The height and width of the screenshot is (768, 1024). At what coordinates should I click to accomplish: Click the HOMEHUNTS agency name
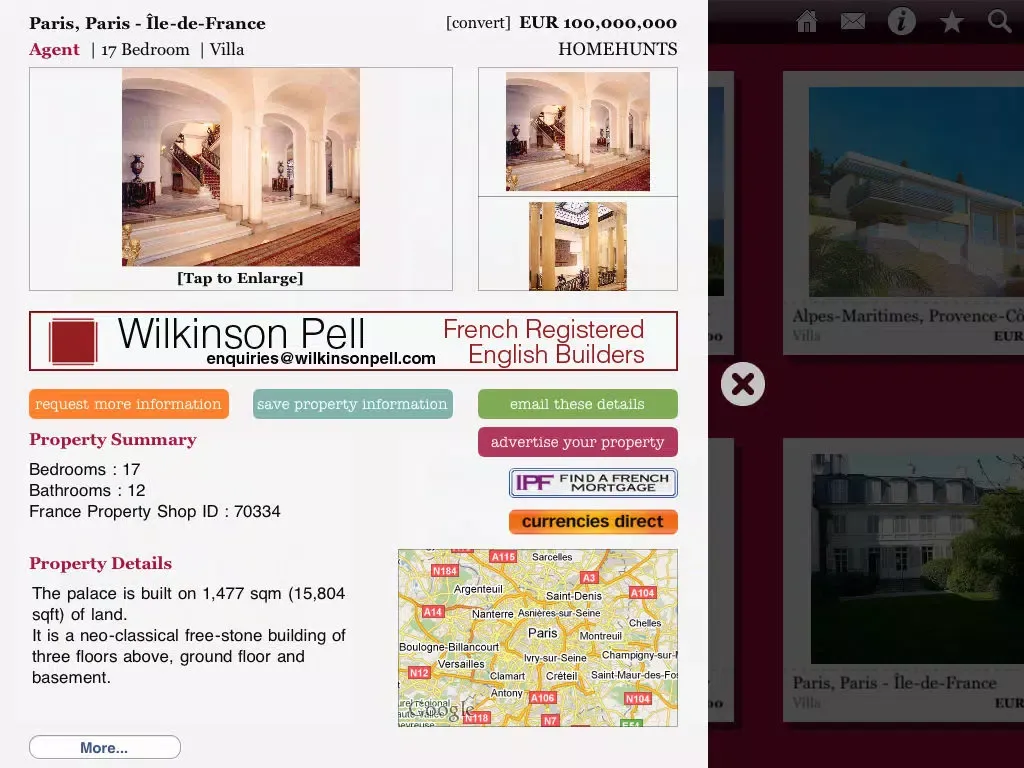point(617,50)
